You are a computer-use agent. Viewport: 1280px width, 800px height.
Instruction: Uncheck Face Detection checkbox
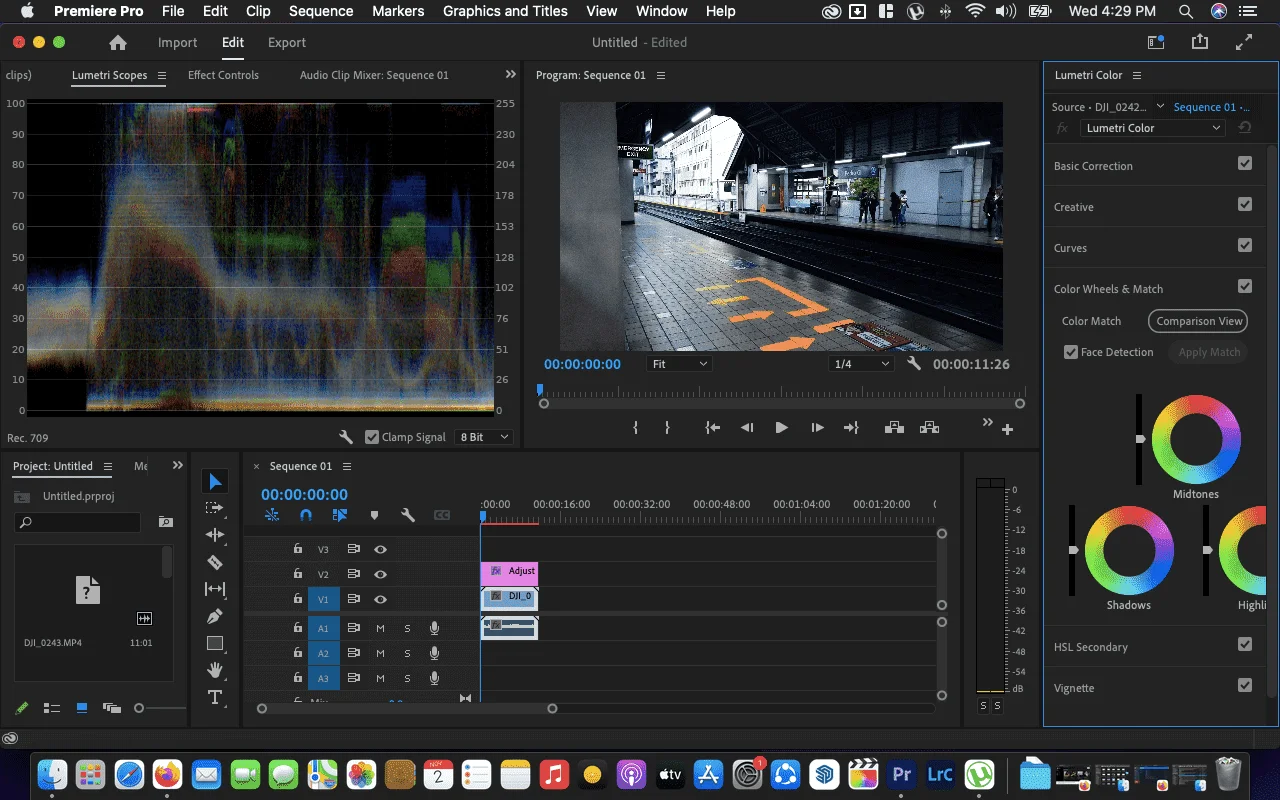(x=1071, y=352)
